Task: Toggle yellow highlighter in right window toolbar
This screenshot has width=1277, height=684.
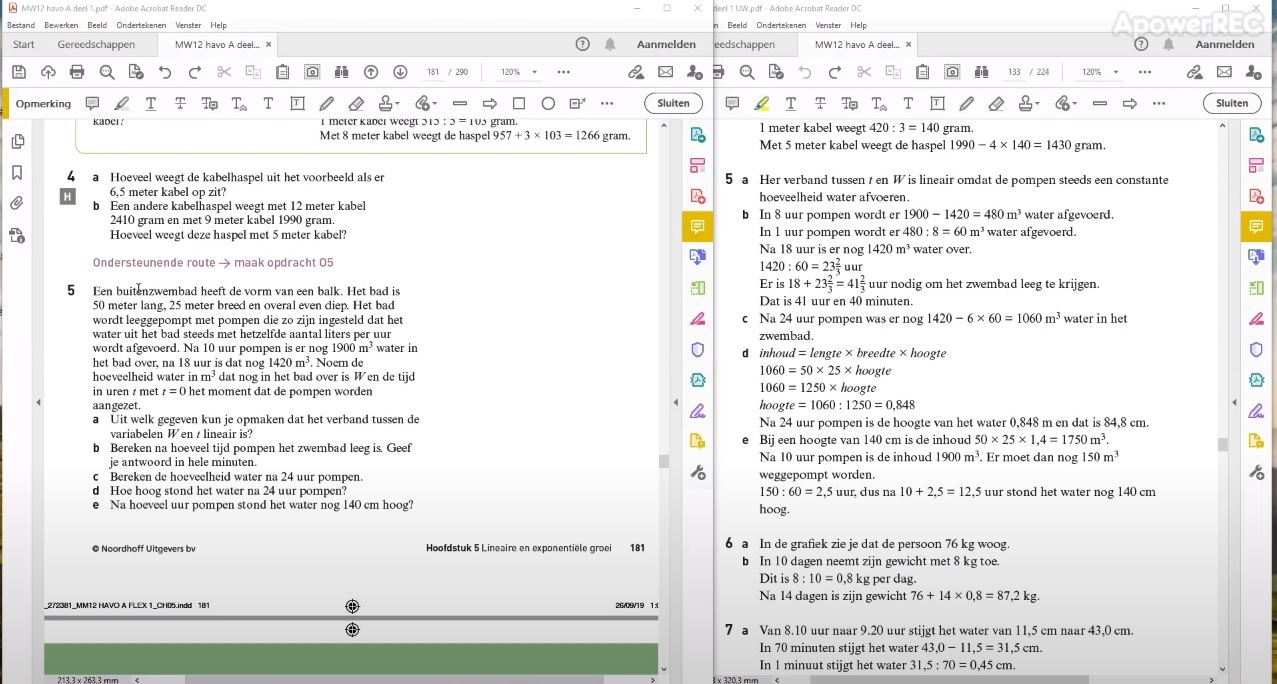Action: pos(762,103)
